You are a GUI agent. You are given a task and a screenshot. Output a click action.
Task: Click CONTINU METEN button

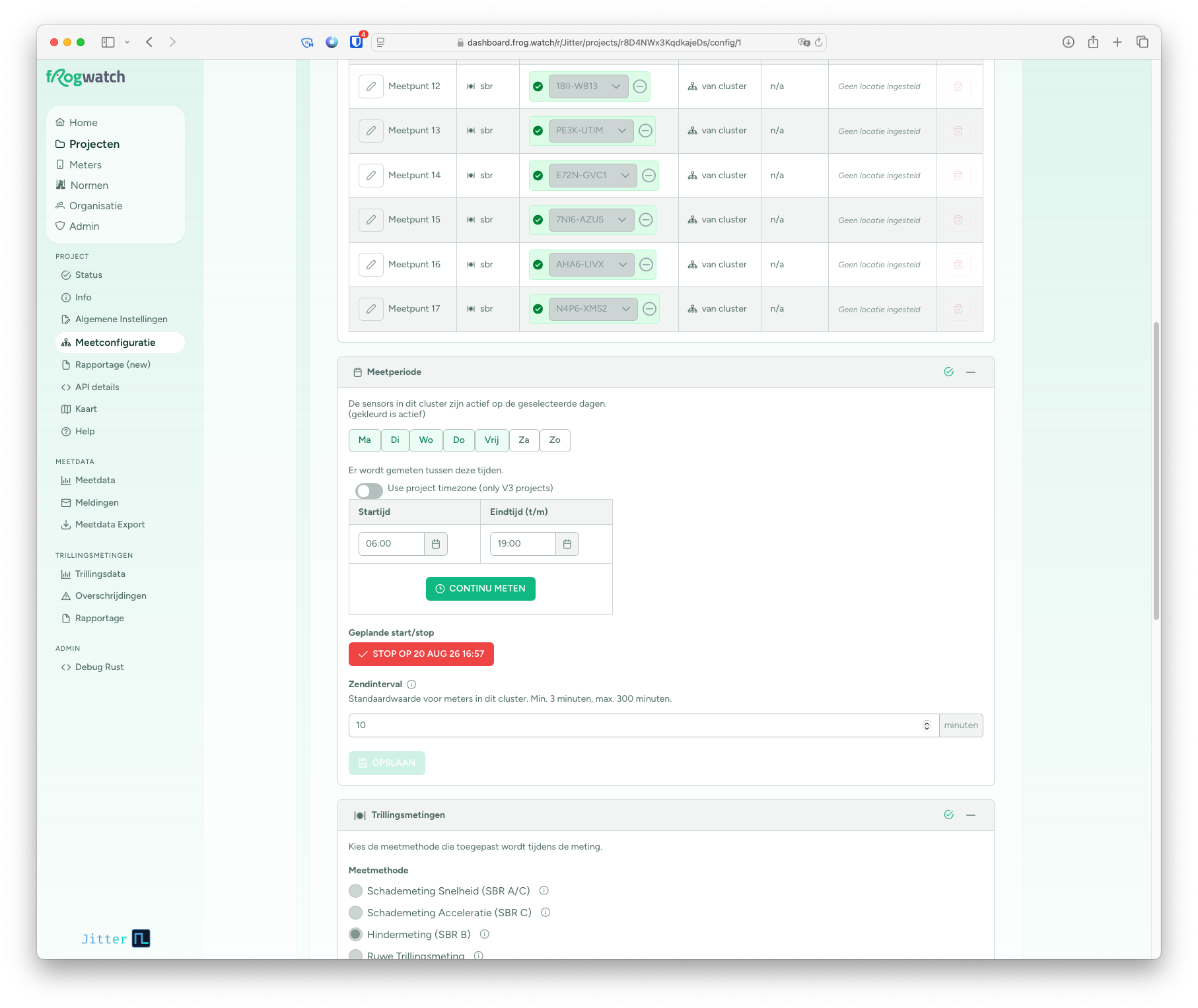481,589
